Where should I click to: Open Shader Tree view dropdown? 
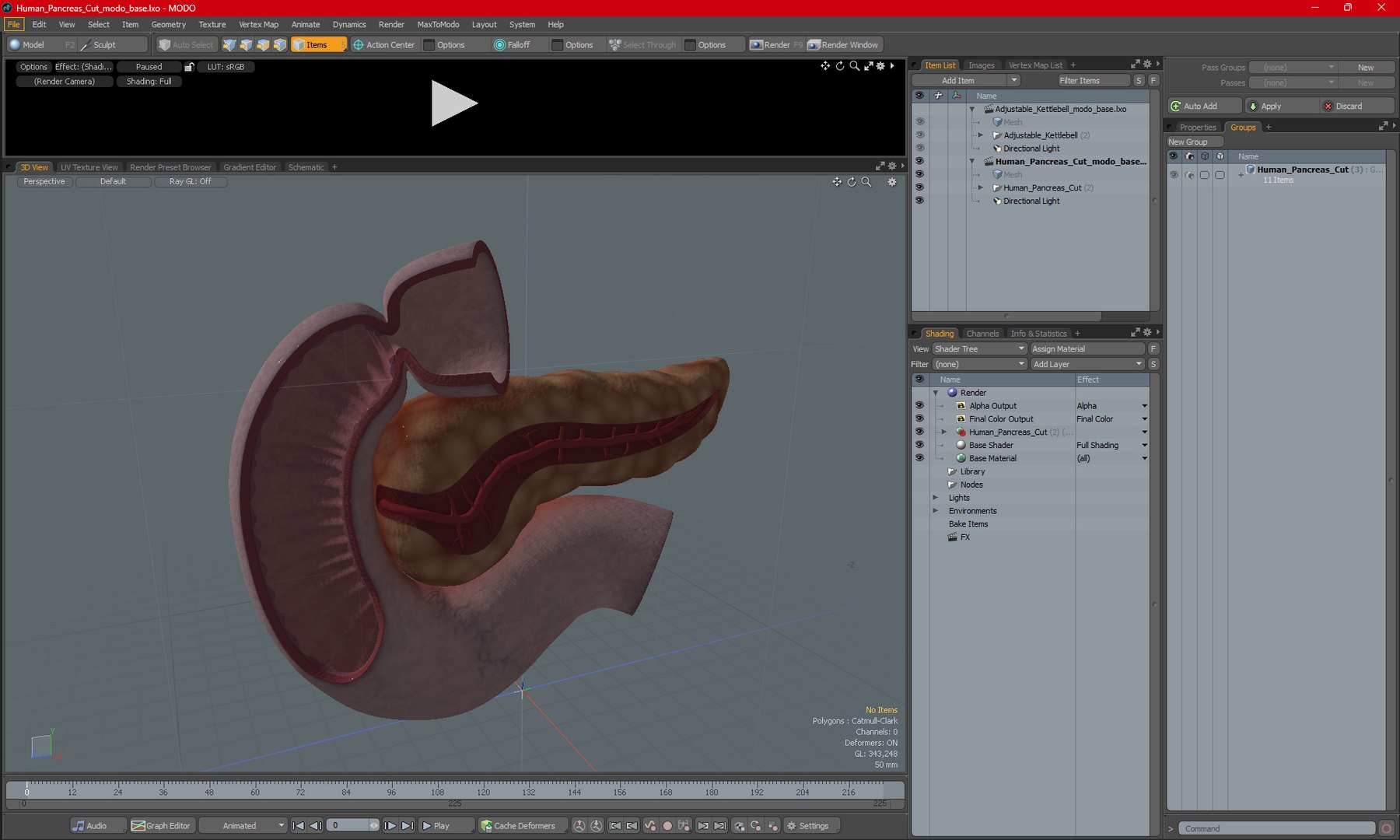pyautogui.click(x=979, y=349)
